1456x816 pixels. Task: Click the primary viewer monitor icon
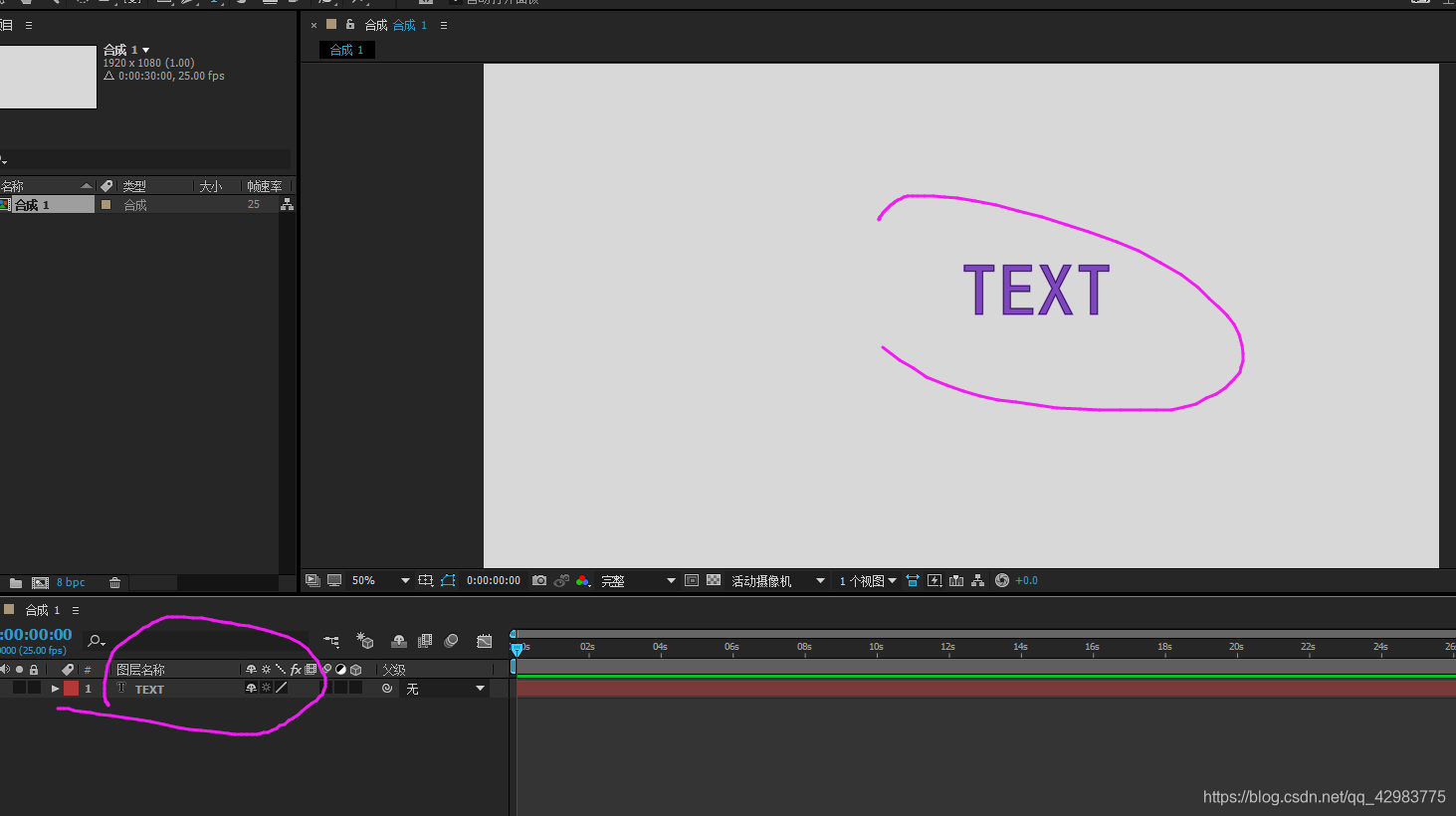[334, 580]
